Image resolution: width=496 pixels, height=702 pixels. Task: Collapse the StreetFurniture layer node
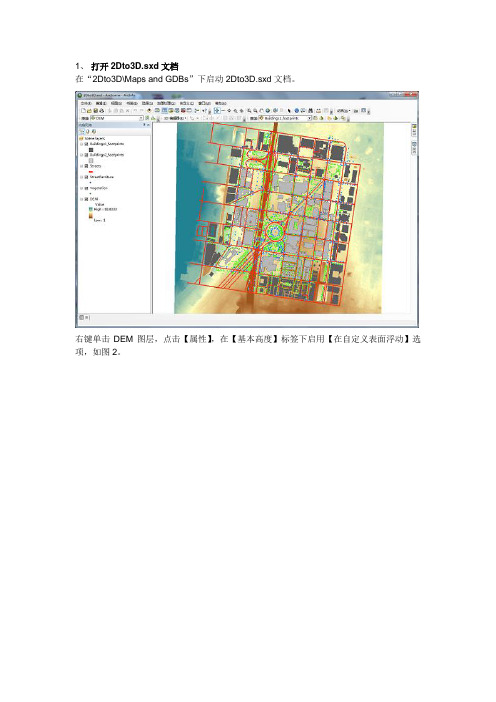pos(81,177)
